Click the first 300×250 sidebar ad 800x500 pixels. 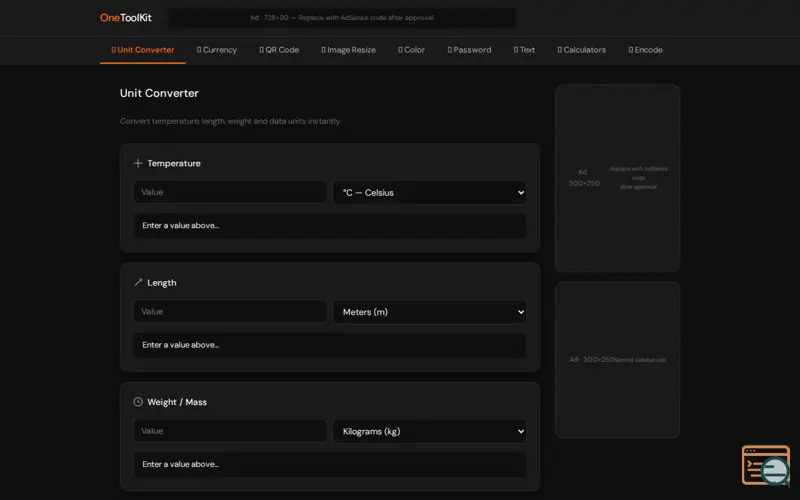click(617, 178)
